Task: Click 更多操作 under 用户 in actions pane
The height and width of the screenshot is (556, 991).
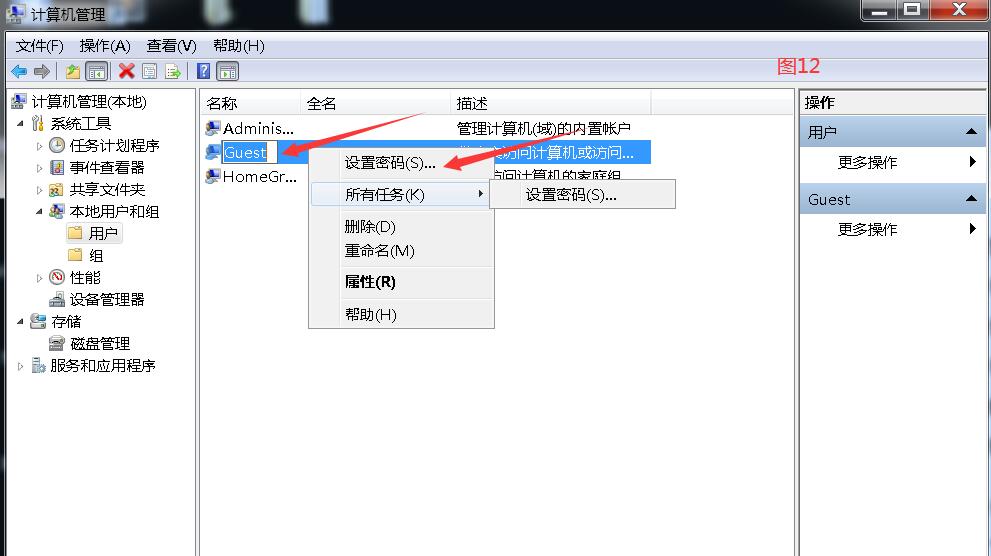Action: (867, 162)
